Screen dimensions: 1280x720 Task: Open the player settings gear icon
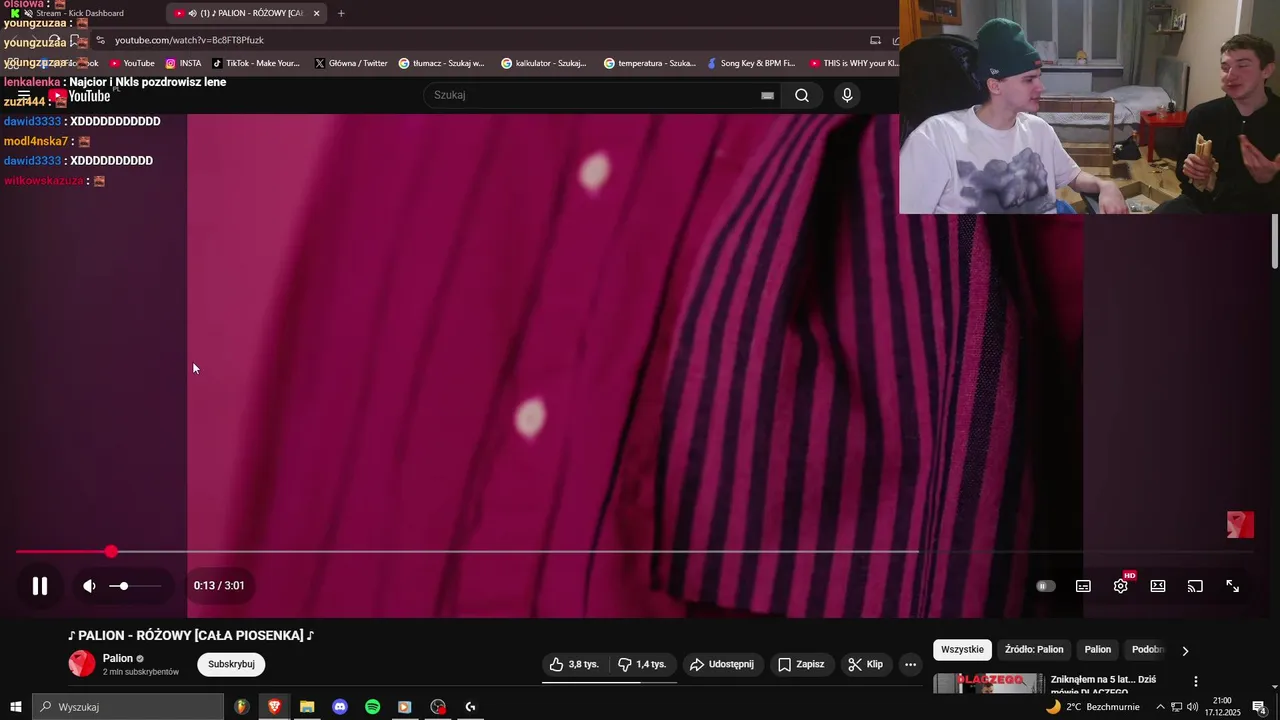click(1121, 586)
